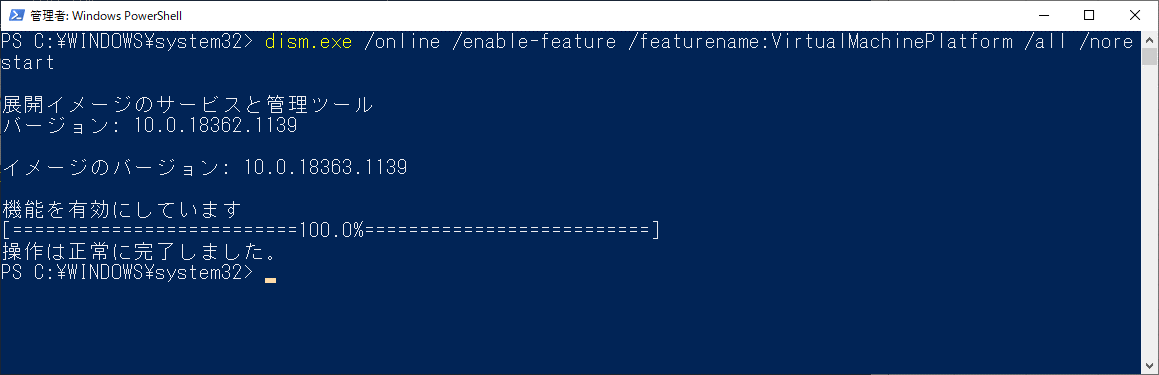Image resolution: width=1159 pixels, height=375 pixels.
Task: Click the empty scrollbar track below thumb
Action: [1149, 213]
